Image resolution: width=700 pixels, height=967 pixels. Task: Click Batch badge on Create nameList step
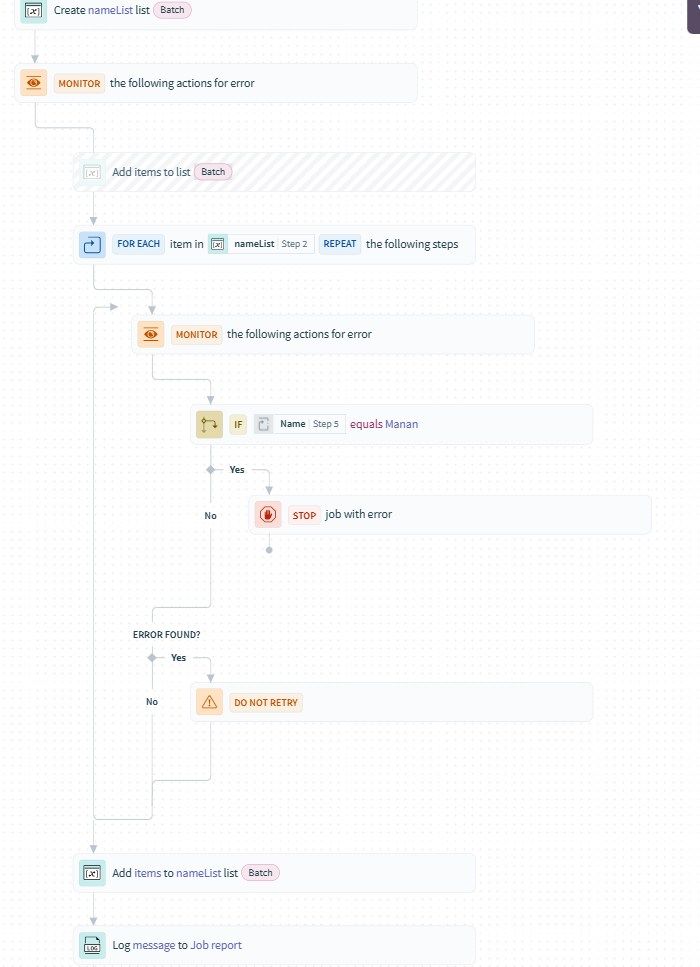[x=172, y=10]
